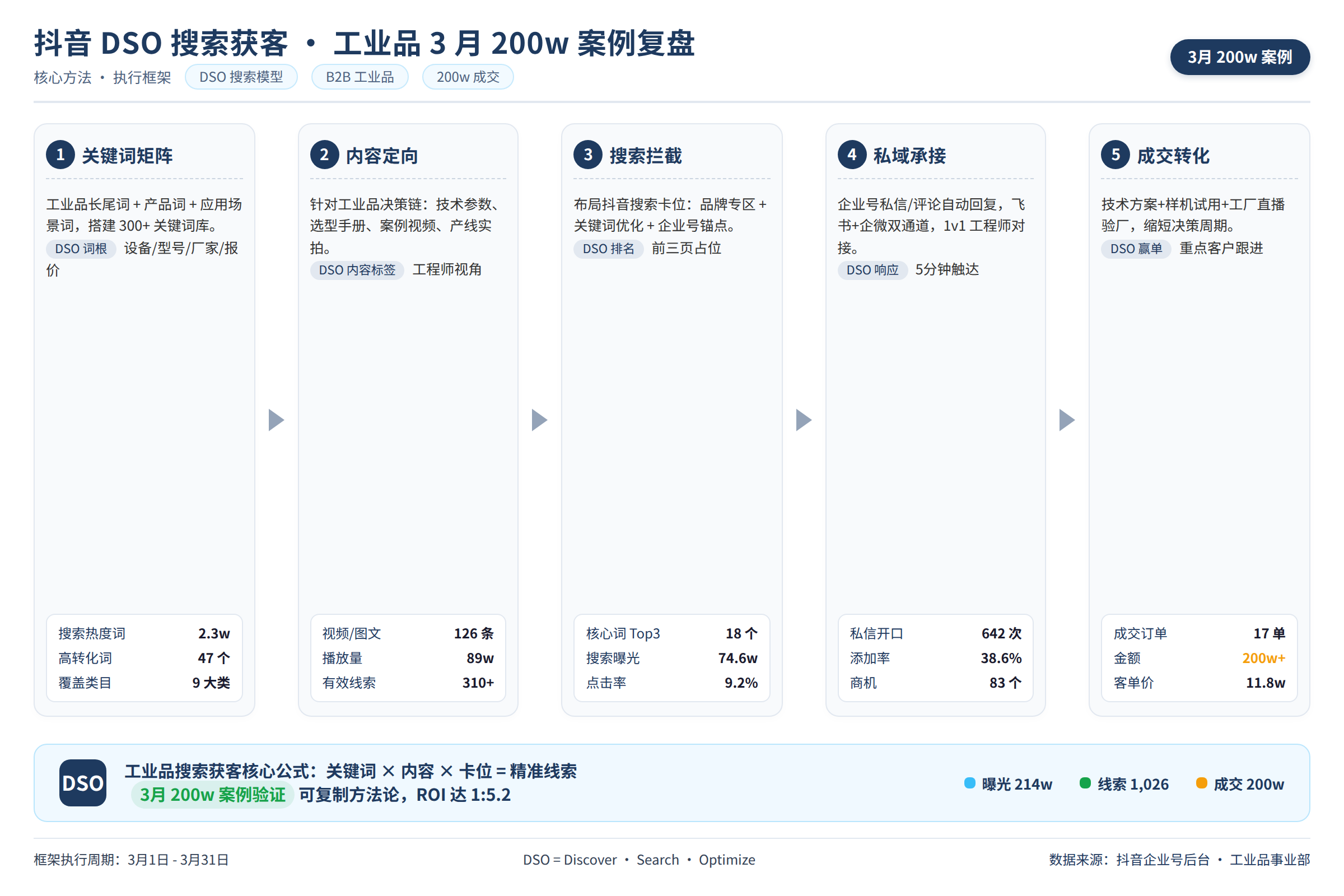Click the 视频/图文 value 126 条

point(474,633)
